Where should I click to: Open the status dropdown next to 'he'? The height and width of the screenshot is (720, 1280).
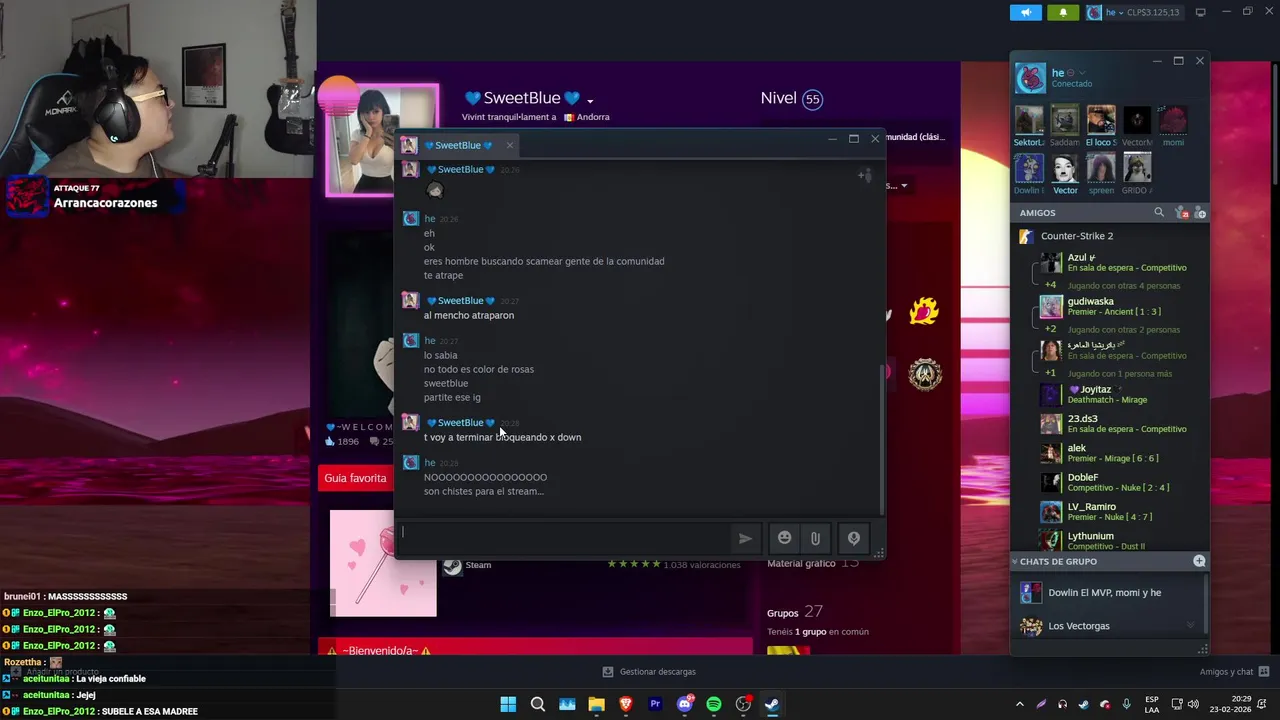[1082, 73]
